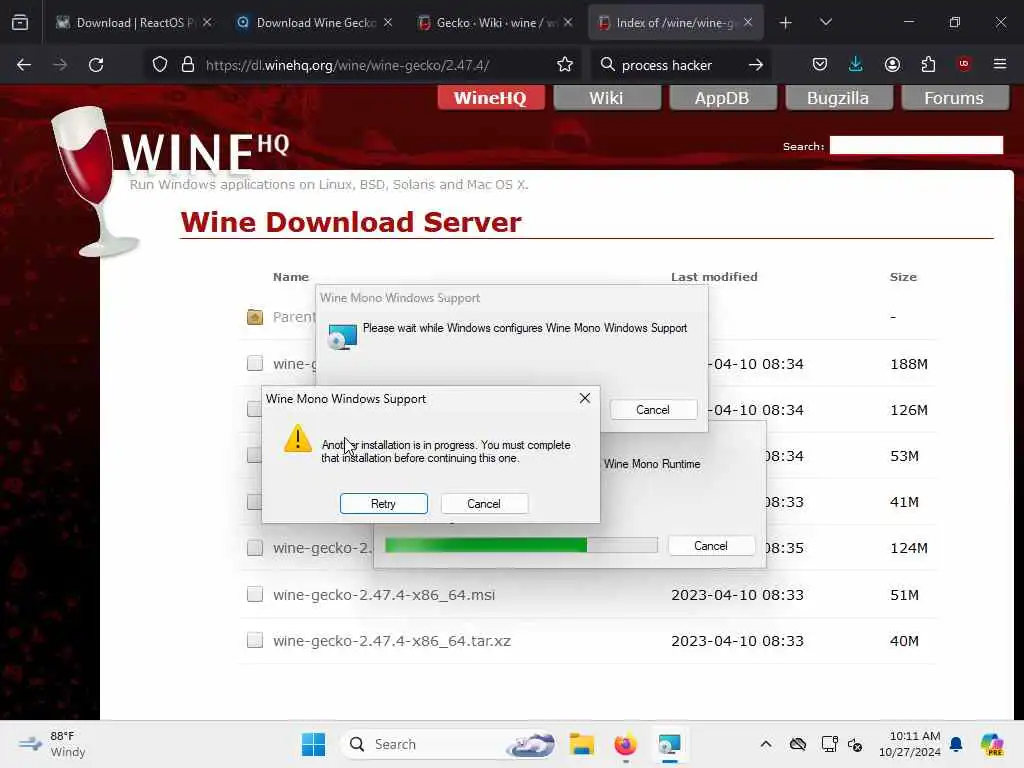
Task: Switch to the Download Wine Gecko tab
Action: [x=313, y=23]
